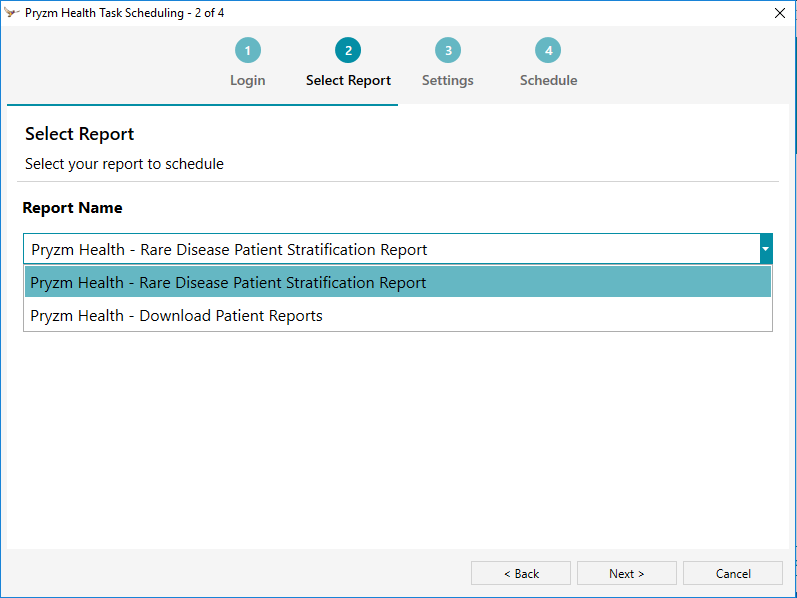The image size is (797, 598).
Task: Click the 'Select Report' page heading
Action: coord(79,134)
